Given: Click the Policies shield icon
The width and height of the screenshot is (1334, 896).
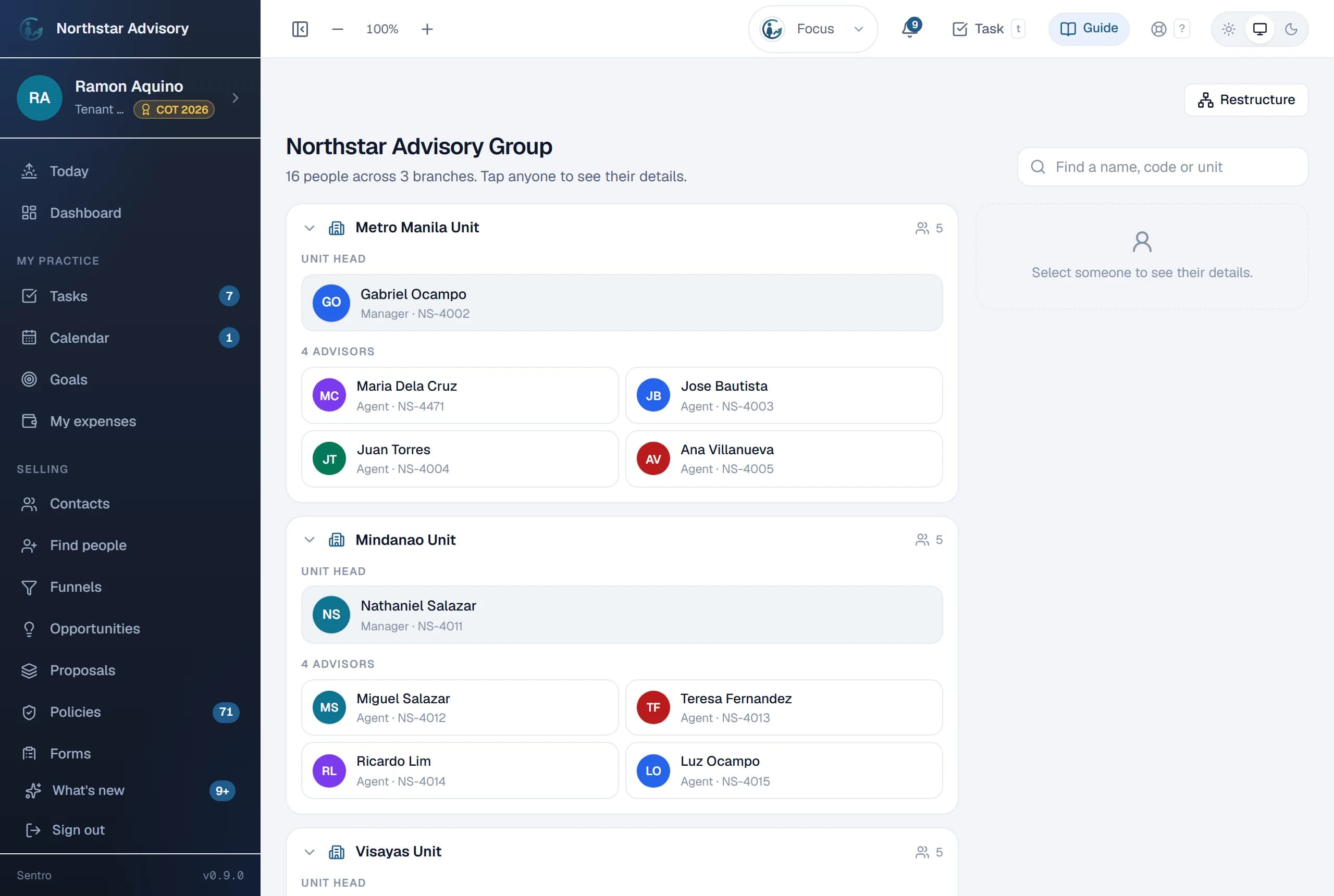Looking at the screenshot, I should tap(29, 713).
